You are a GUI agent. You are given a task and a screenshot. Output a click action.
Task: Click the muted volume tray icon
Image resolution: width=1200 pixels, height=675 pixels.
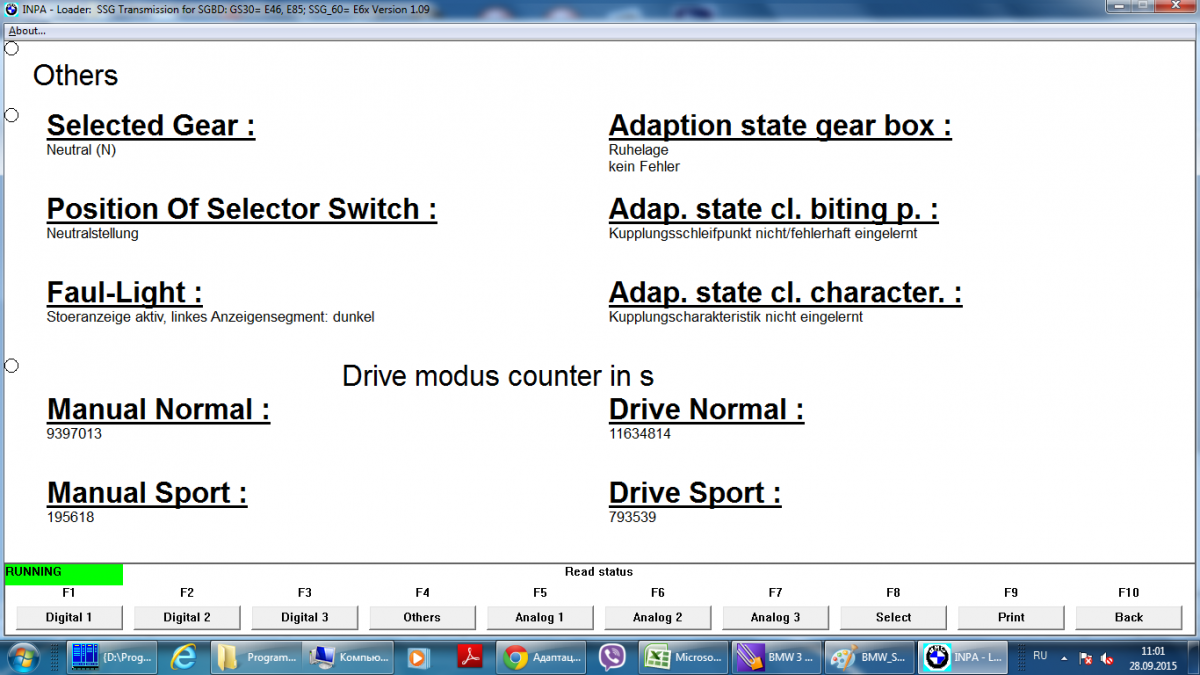[1107, 658]
